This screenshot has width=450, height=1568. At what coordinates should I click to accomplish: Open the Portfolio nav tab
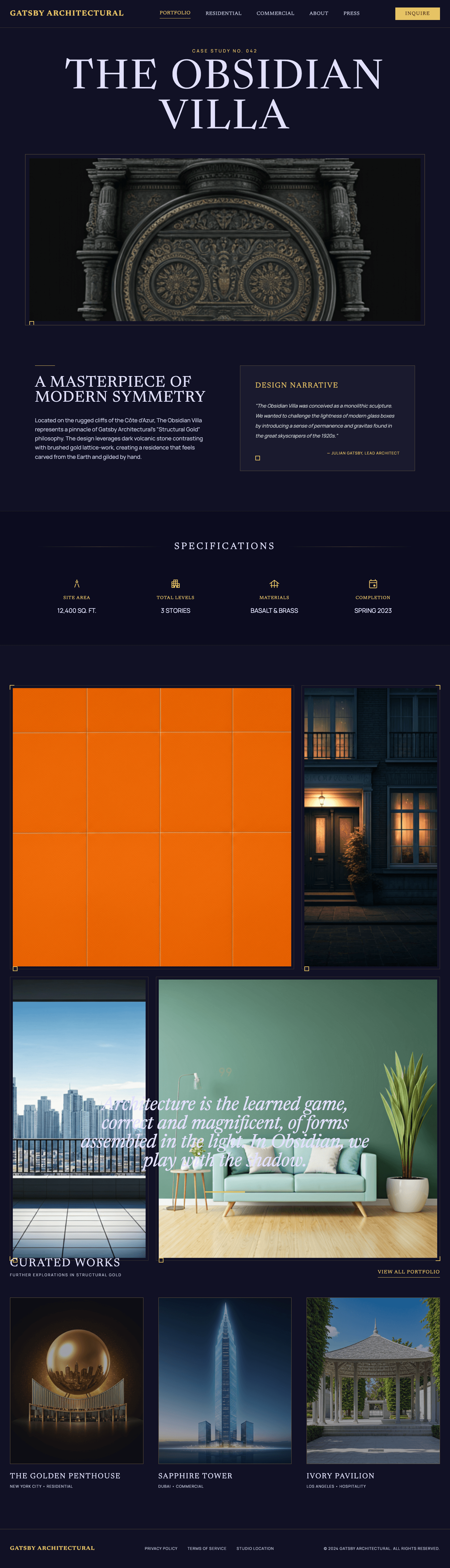point(175,13)
